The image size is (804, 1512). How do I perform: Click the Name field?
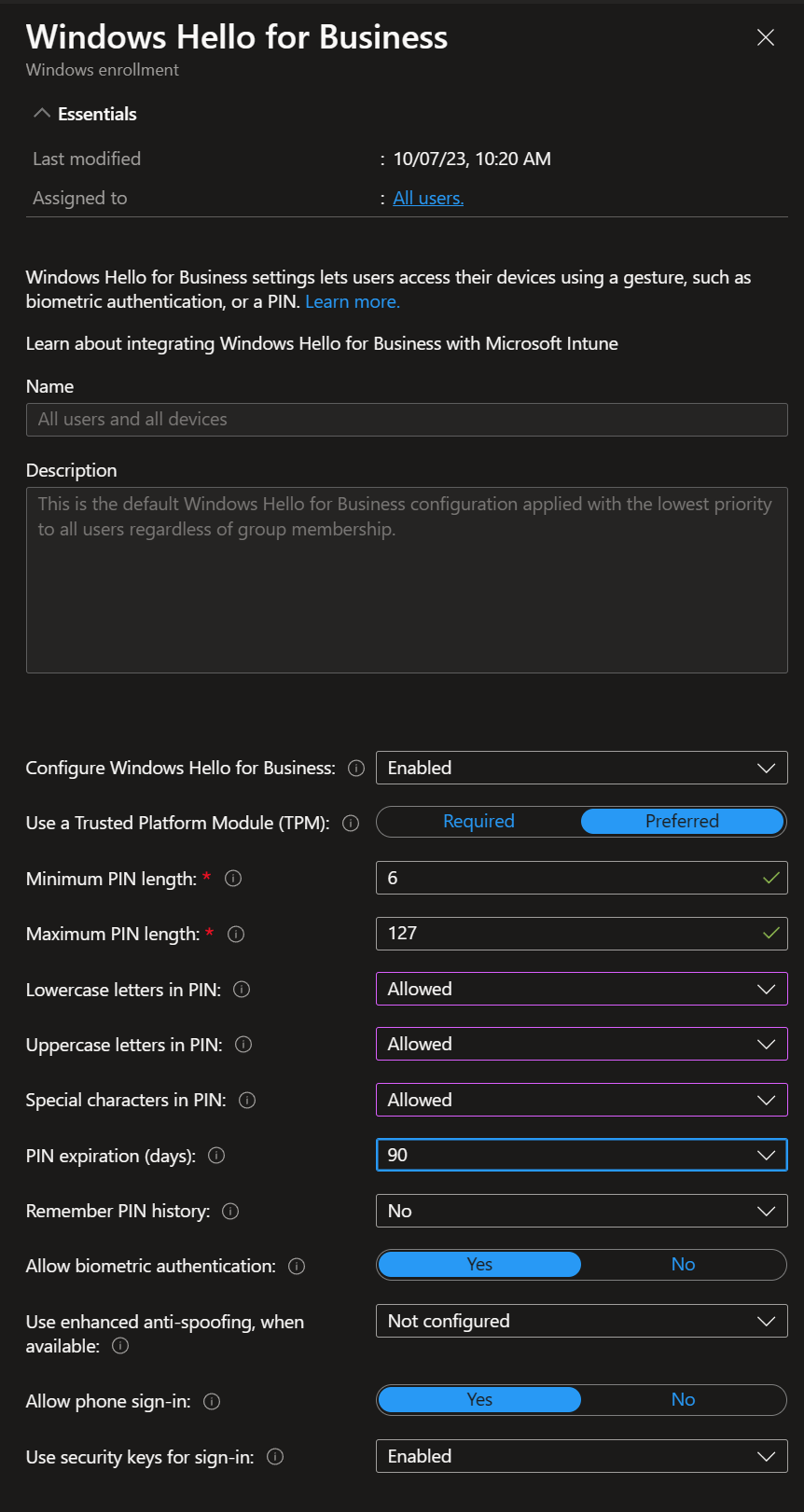coord(407,420)
